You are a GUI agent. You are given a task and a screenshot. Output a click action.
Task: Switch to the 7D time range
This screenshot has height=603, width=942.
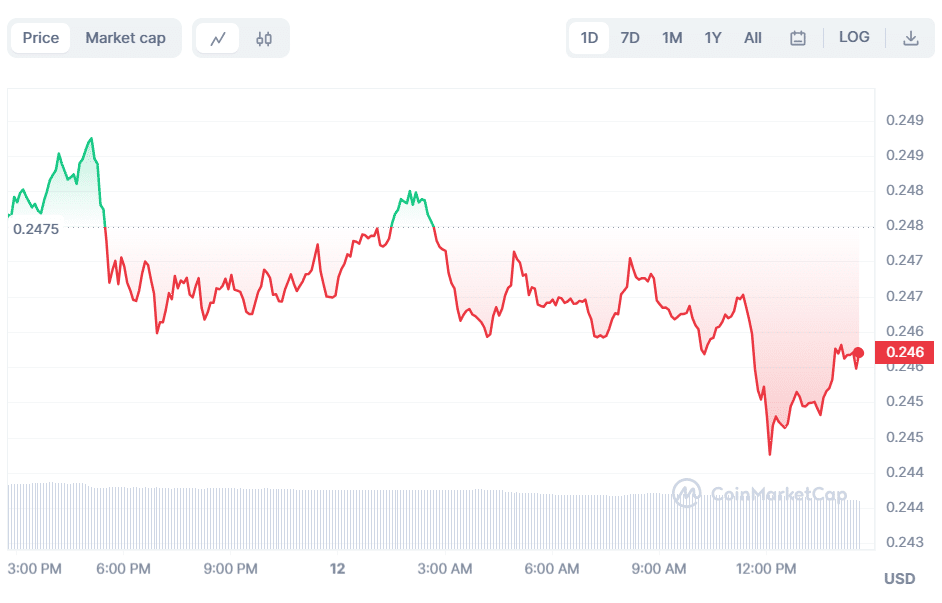click(x=630, y=37)
